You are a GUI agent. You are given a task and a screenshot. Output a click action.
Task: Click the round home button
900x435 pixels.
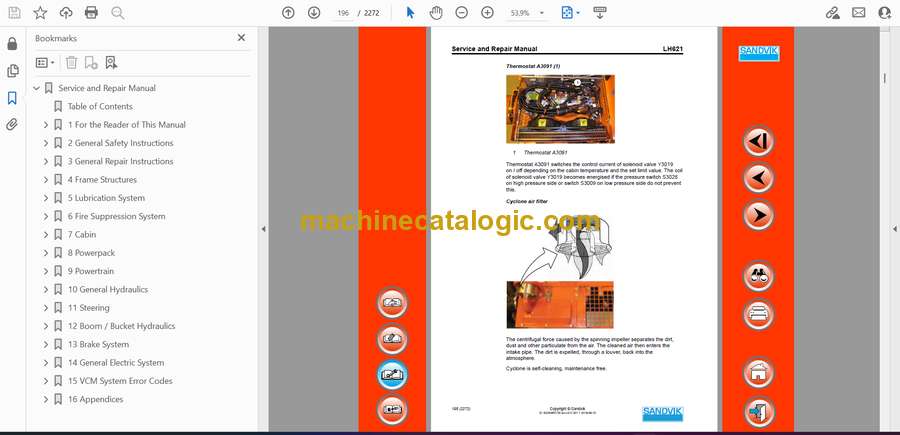758,372
